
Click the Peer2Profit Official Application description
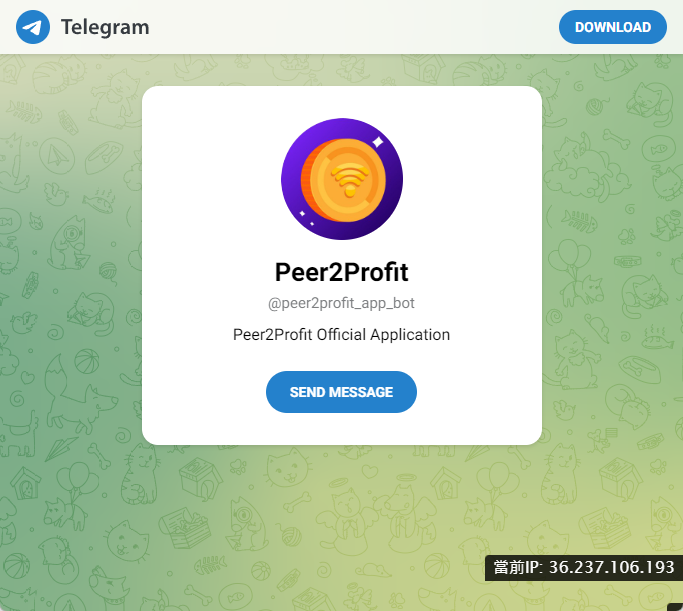342,334
